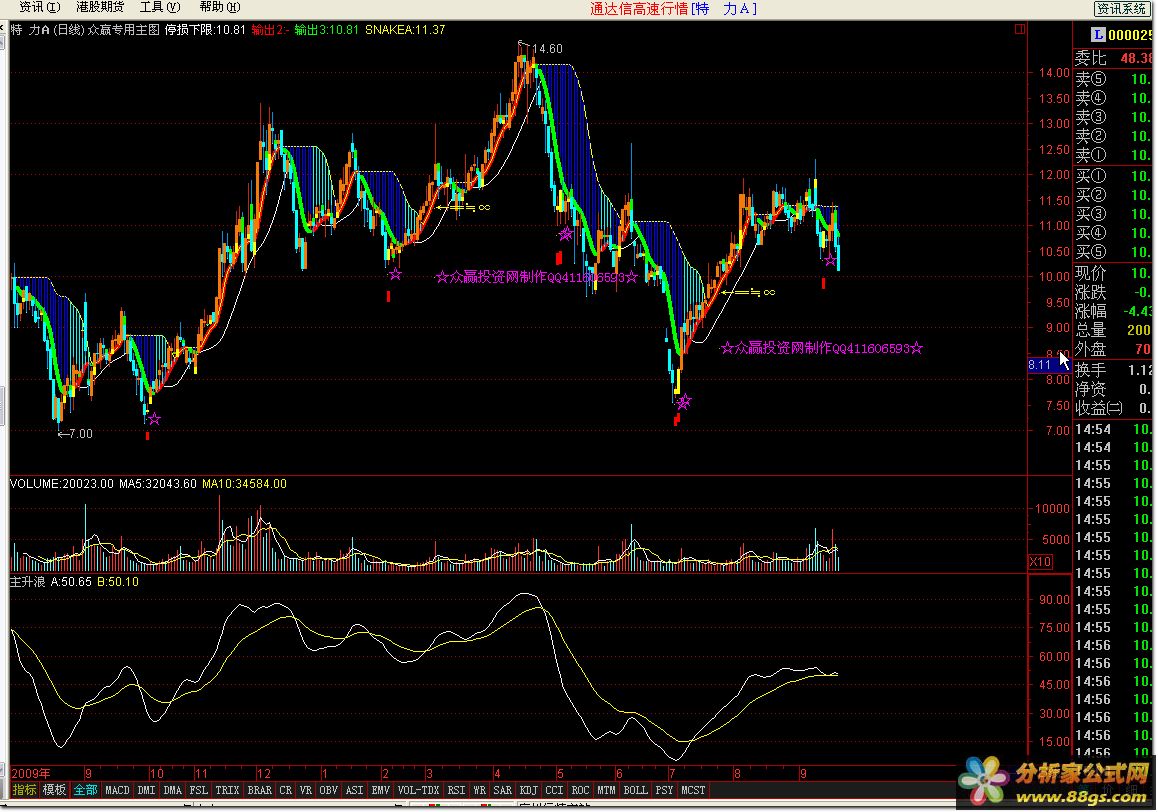The image size is (1158, 812).
Task: Switch to the TRIX indicator
Action: (x=227, y=791)
